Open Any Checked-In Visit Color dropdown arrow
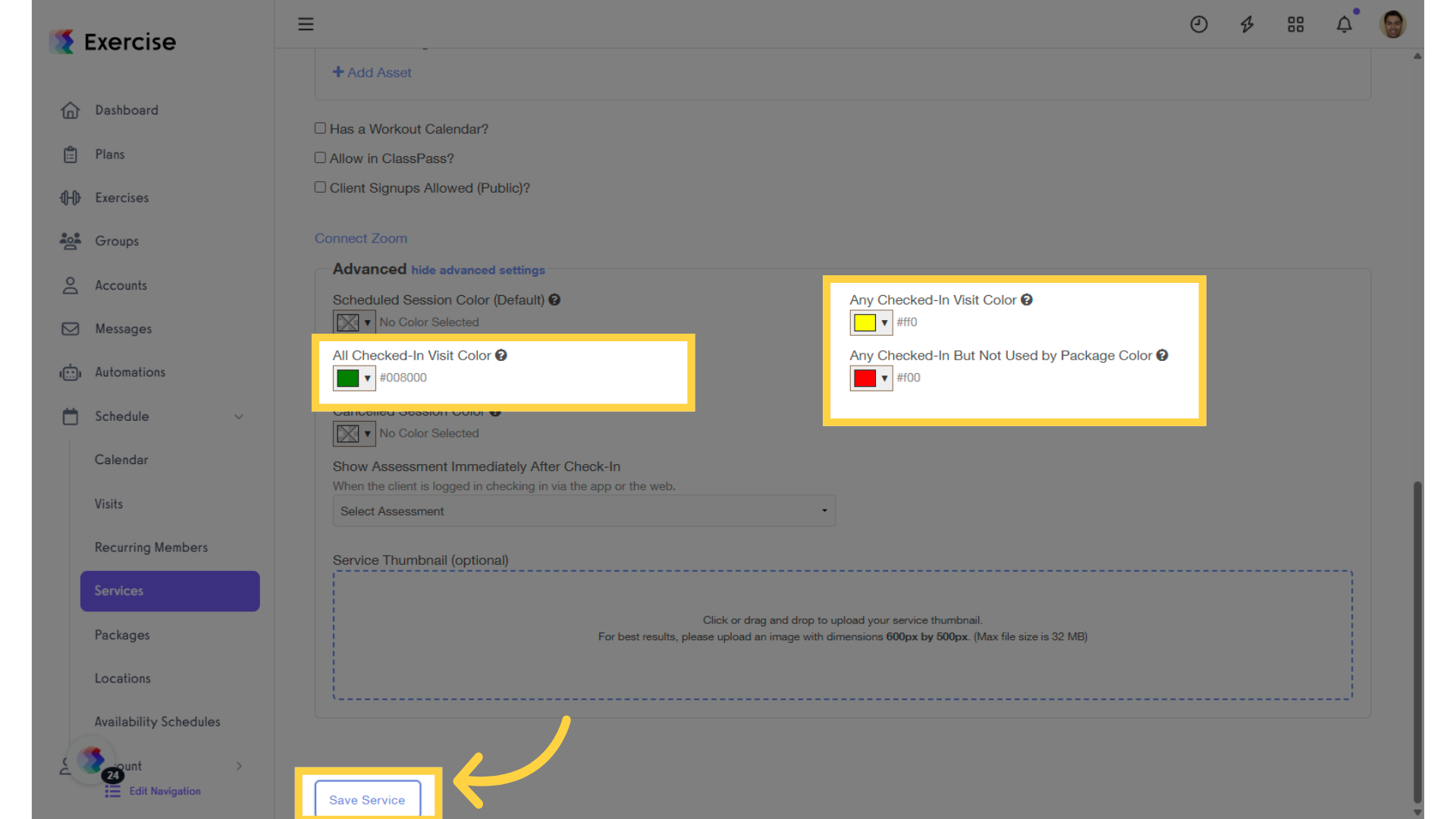This screenshot has width=1456, height=819. [x=884, y=322]
